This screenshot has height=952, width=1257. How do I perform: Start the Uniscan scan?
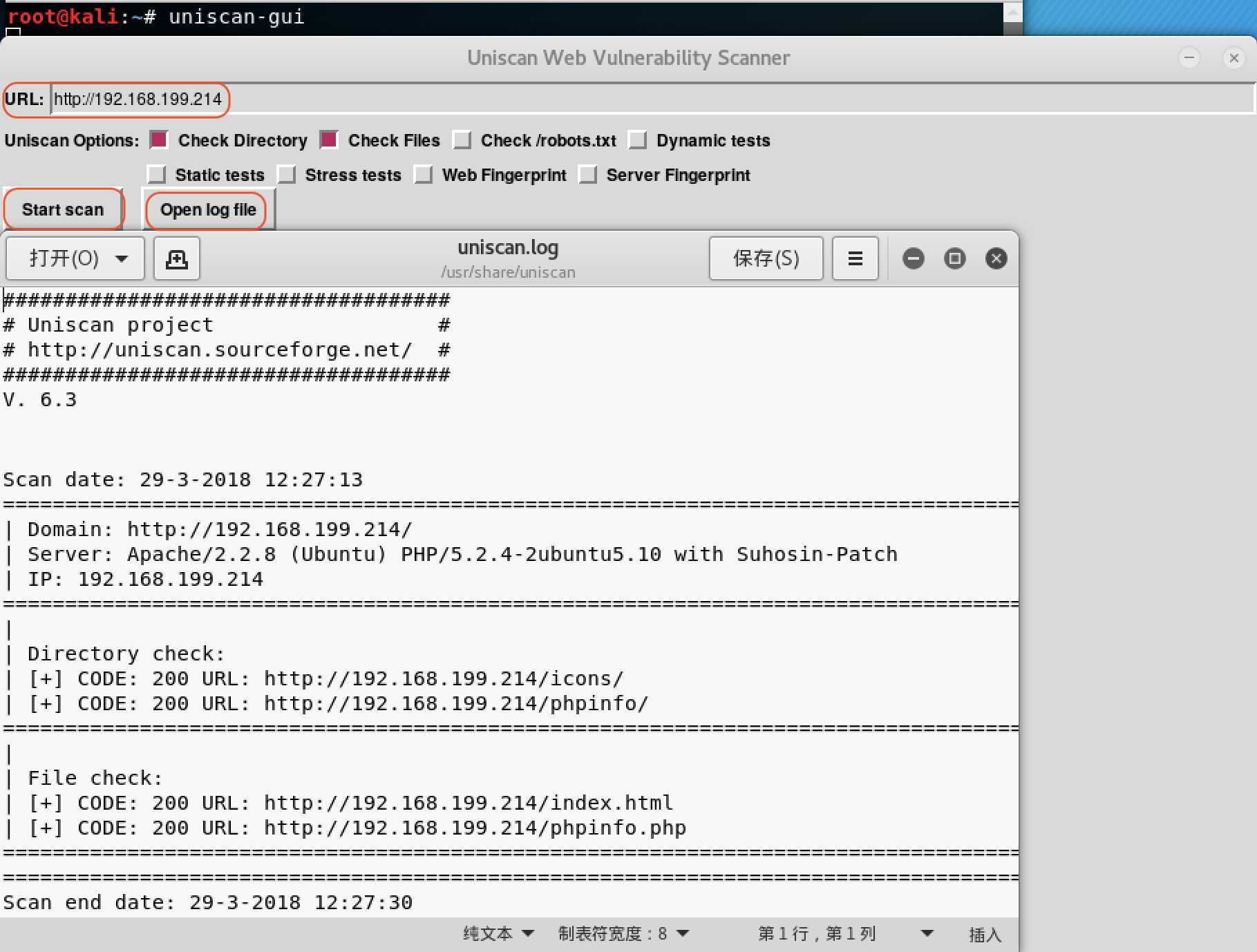tap(63, 209)
